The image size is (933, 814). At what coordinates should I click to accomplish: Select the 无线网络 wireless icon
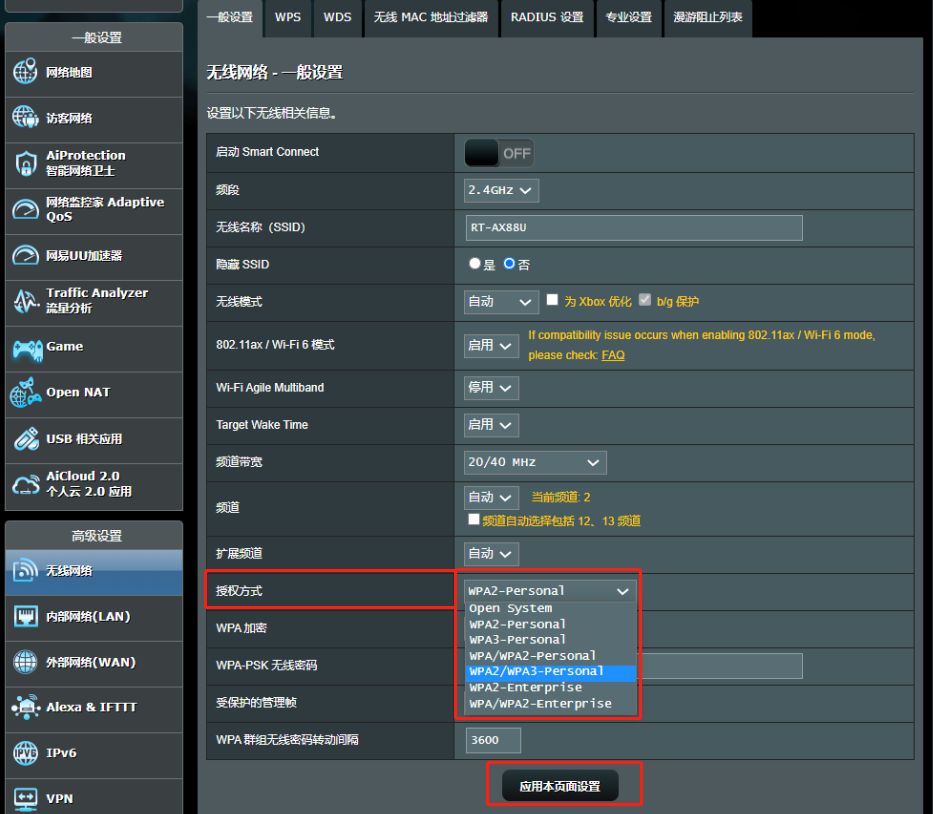[25, 570]
